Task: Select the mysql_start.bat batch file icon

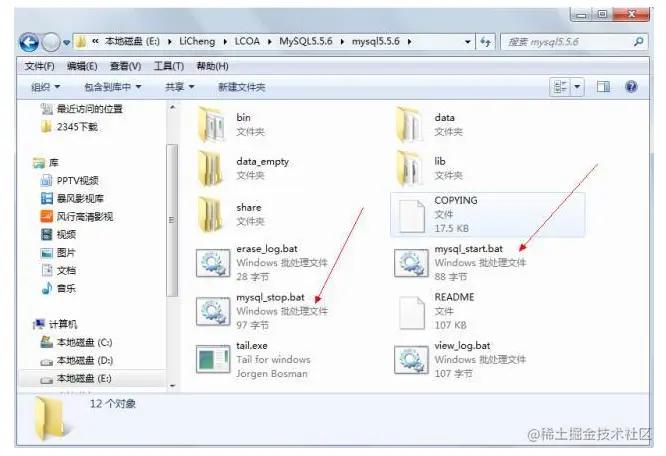Action: click(x=411, y=263)
